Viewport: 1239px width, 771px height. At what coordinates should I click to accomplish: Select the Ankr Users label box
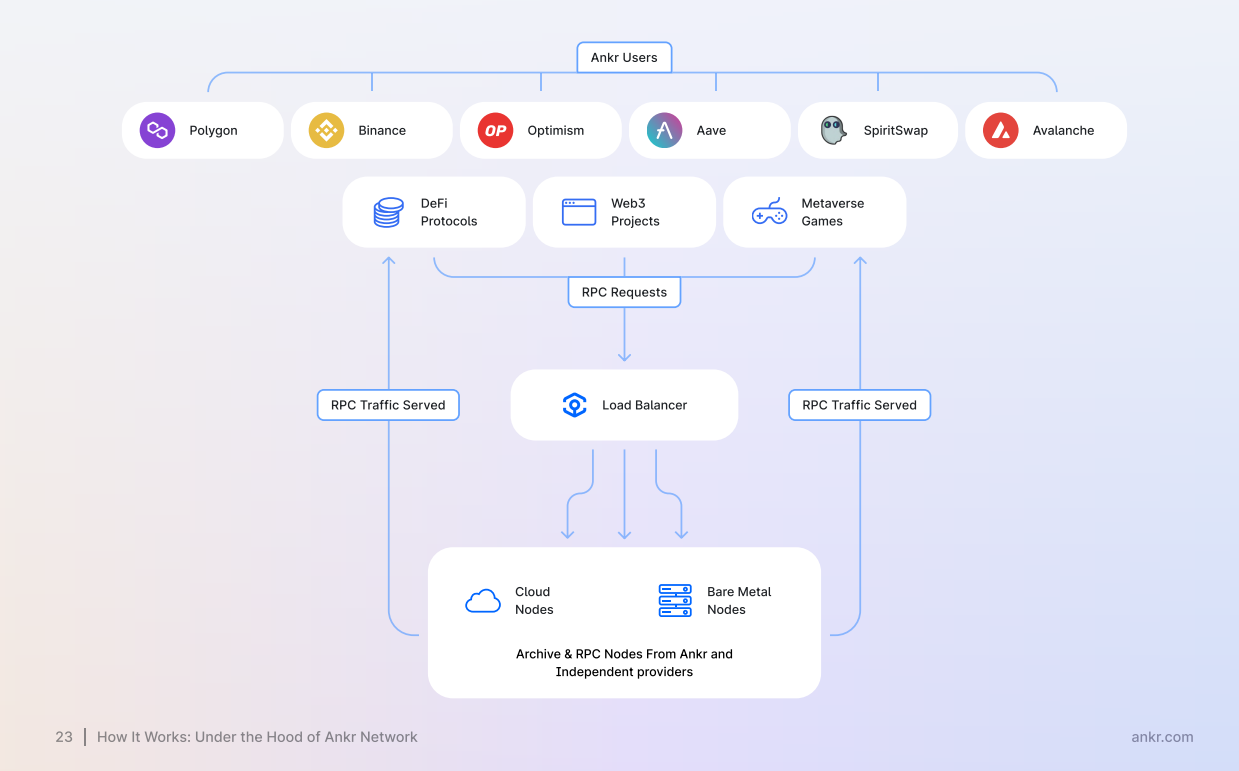click(x=624, y=57)
